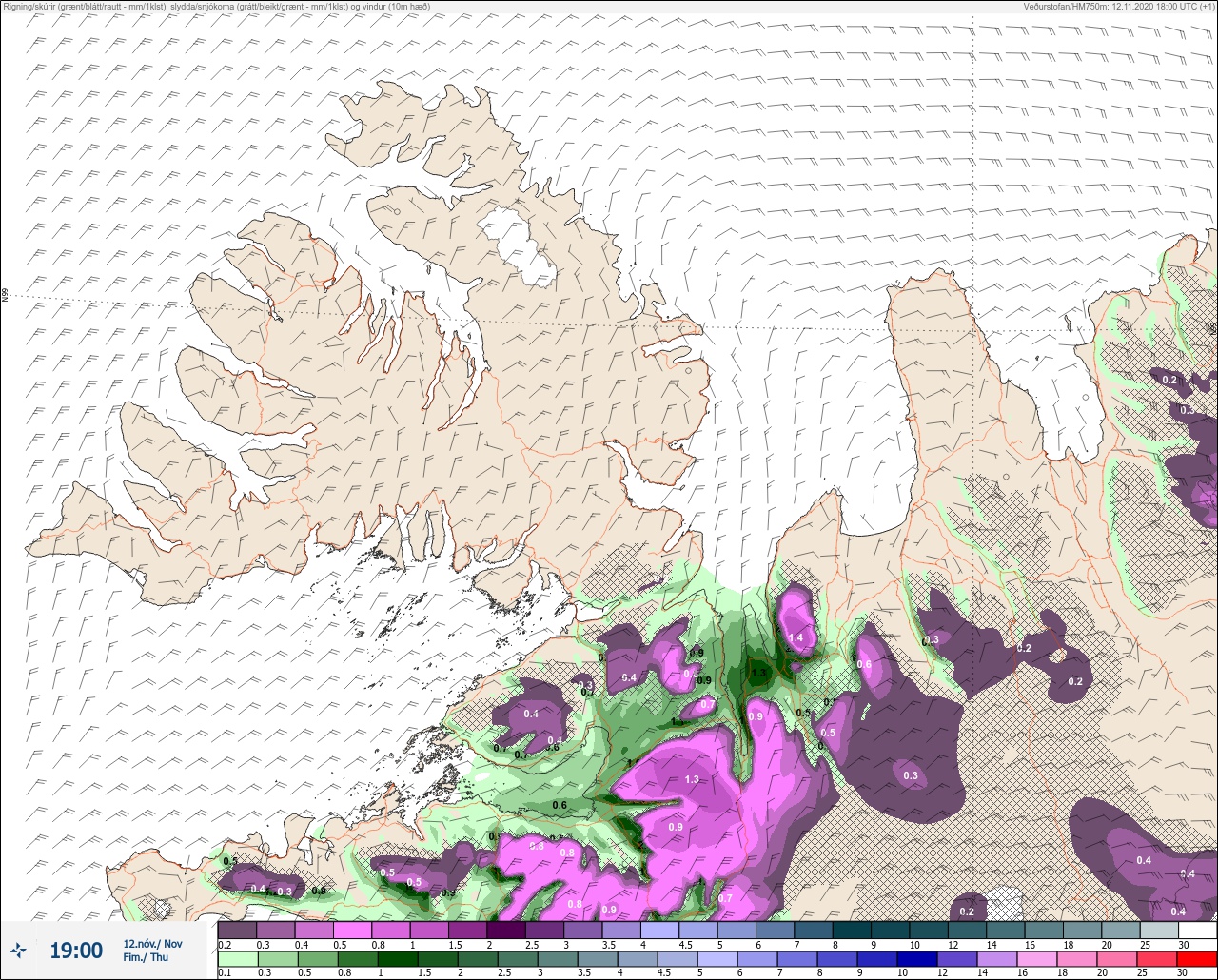
Task: Select lower-row deep blue 10 legend swatch
Action: click(917, 959)
